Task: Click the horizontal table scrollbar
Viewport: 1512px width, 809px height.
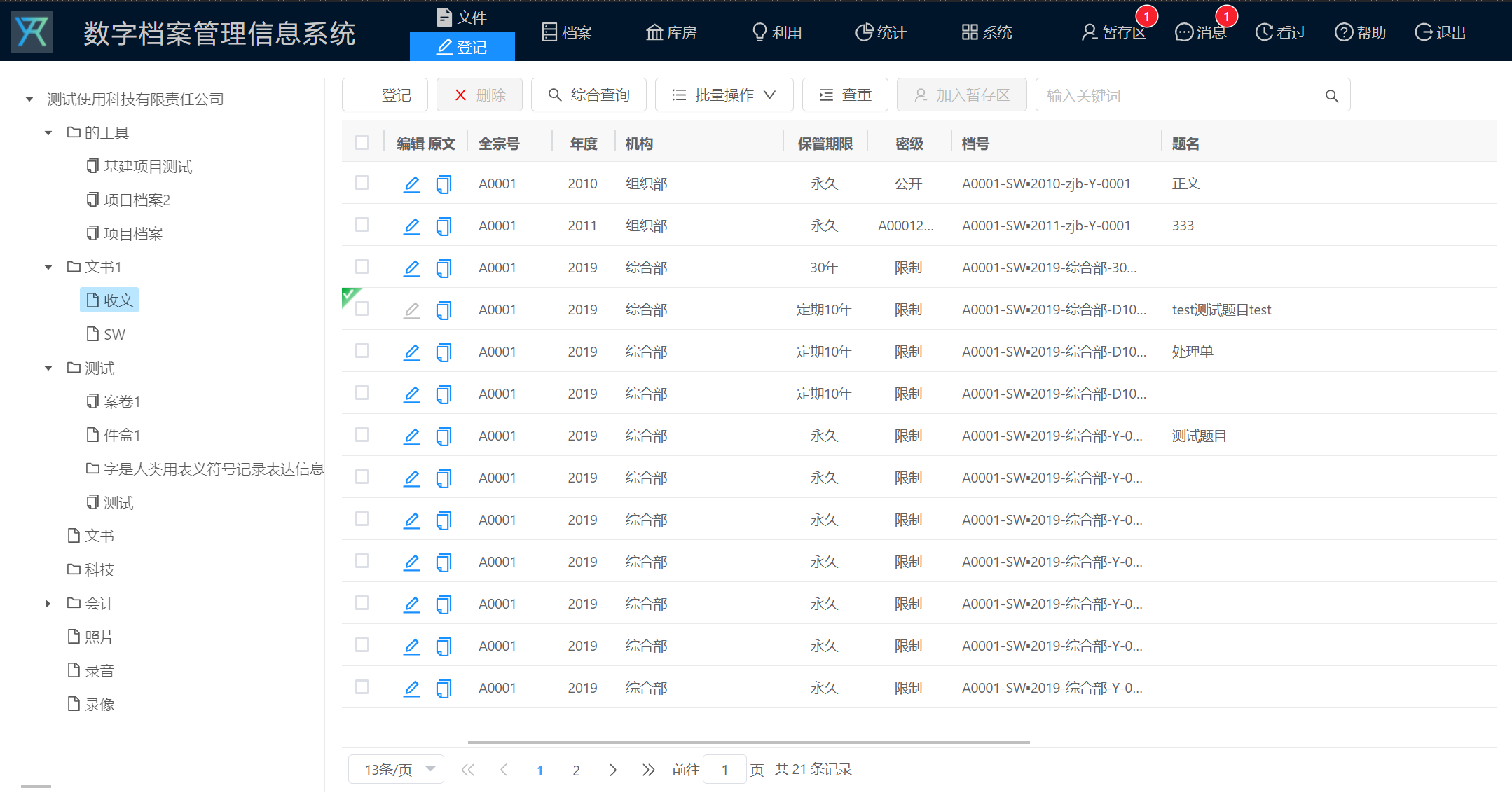Action: [748, 742]
